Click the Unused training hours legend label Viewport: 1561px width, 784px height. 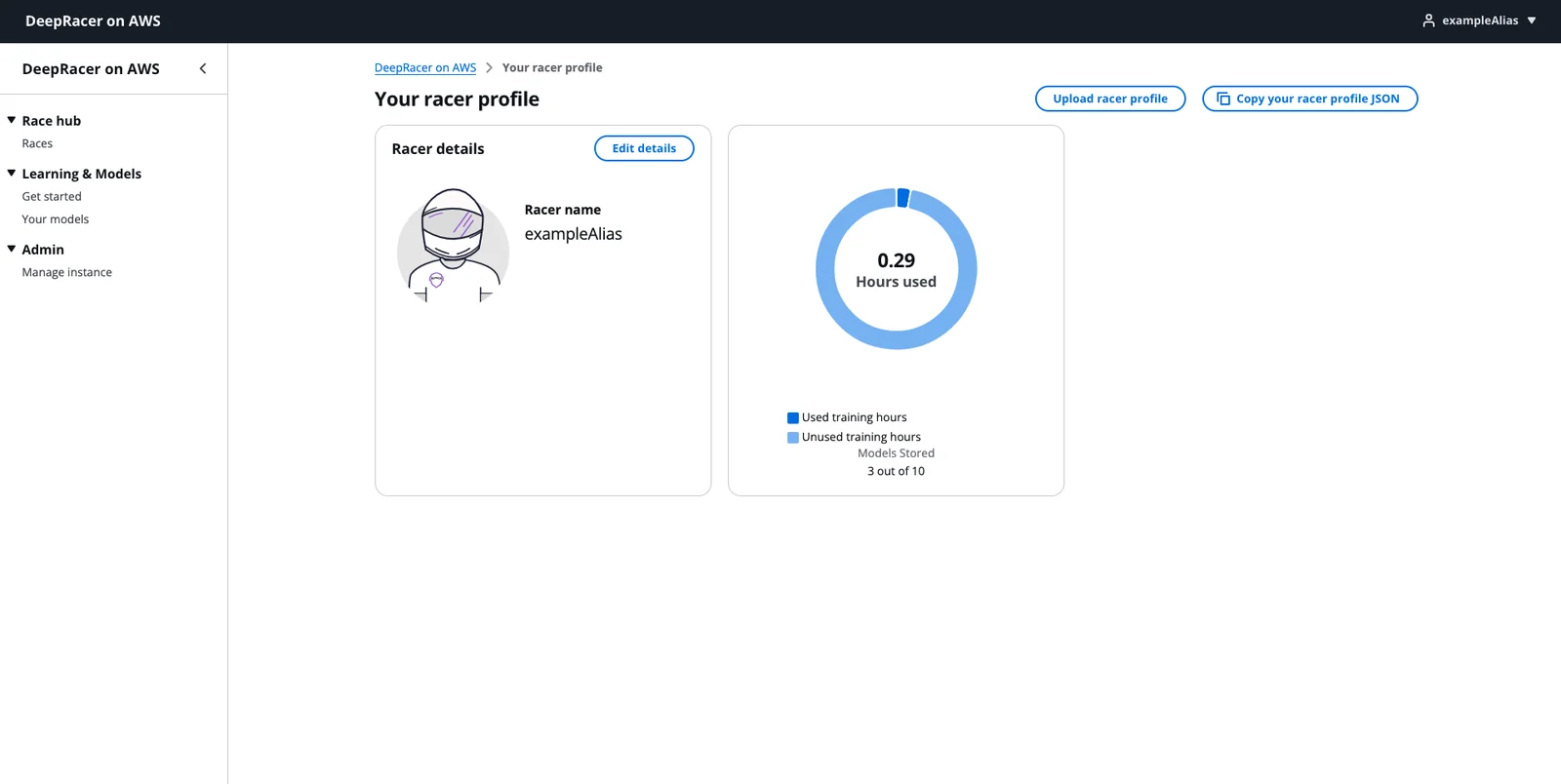pos(861,437)
